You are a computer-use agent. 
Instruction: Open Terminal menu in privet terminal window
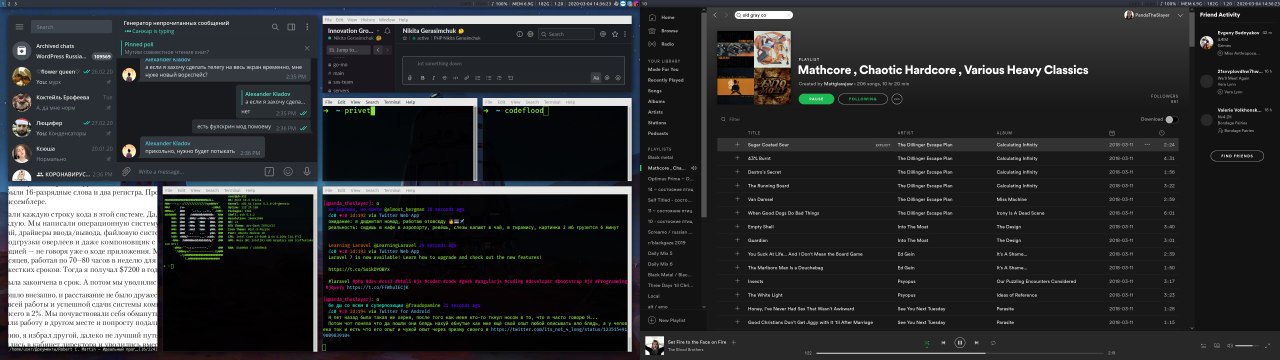pyautogui.click(x=392, y=102)
